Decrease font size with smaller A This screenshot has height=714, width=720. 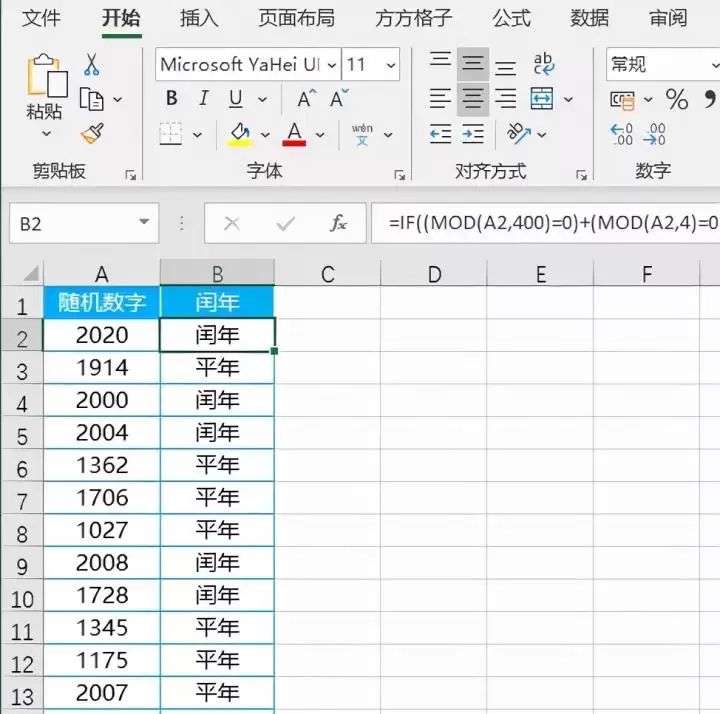tap(339, 98)
